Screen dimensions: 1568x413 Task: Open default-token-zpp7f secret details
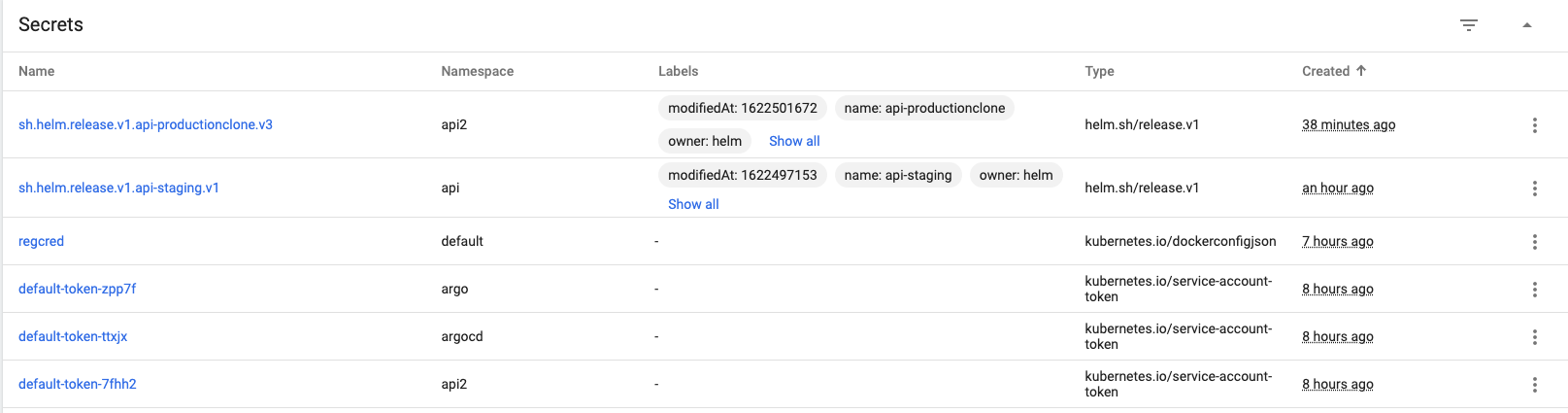point(77,289)
